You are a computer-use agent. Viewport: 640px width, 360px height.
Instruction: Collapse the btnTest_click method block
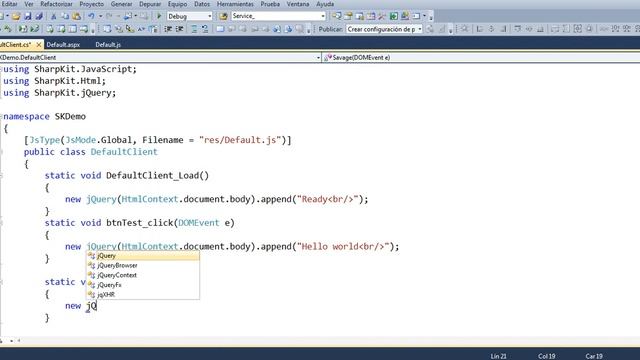pyautogui.click(x=1, y=223)
